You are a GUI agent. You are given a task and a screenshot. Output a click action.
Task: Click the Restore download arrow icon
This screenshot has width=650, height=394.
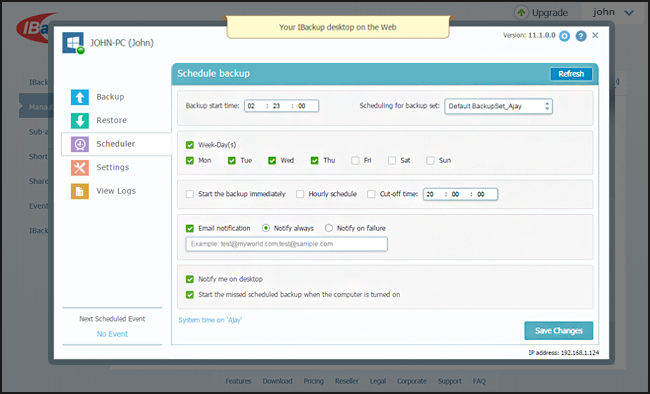tap(80, 121)
